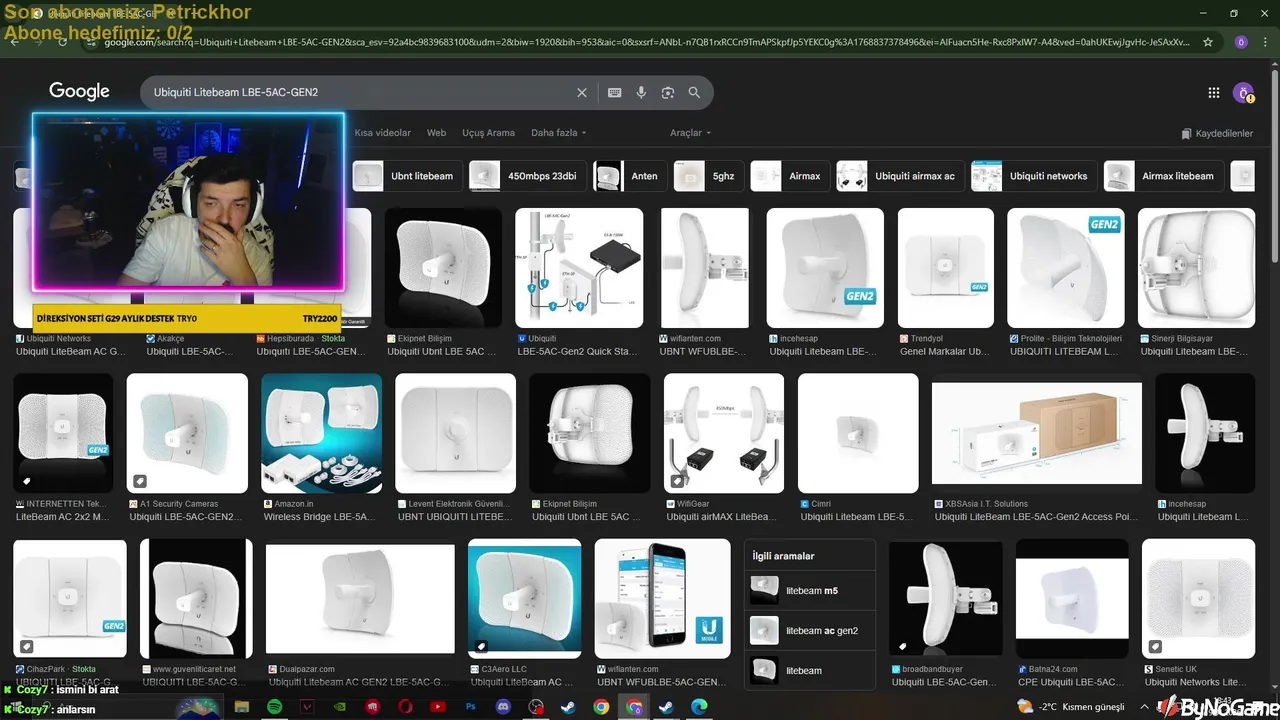Open the LBE-5AC-Gen2 Quick Start diagram image
Image resolution: width=1280 pixels, height=720 pixels.
click(579, 268)
